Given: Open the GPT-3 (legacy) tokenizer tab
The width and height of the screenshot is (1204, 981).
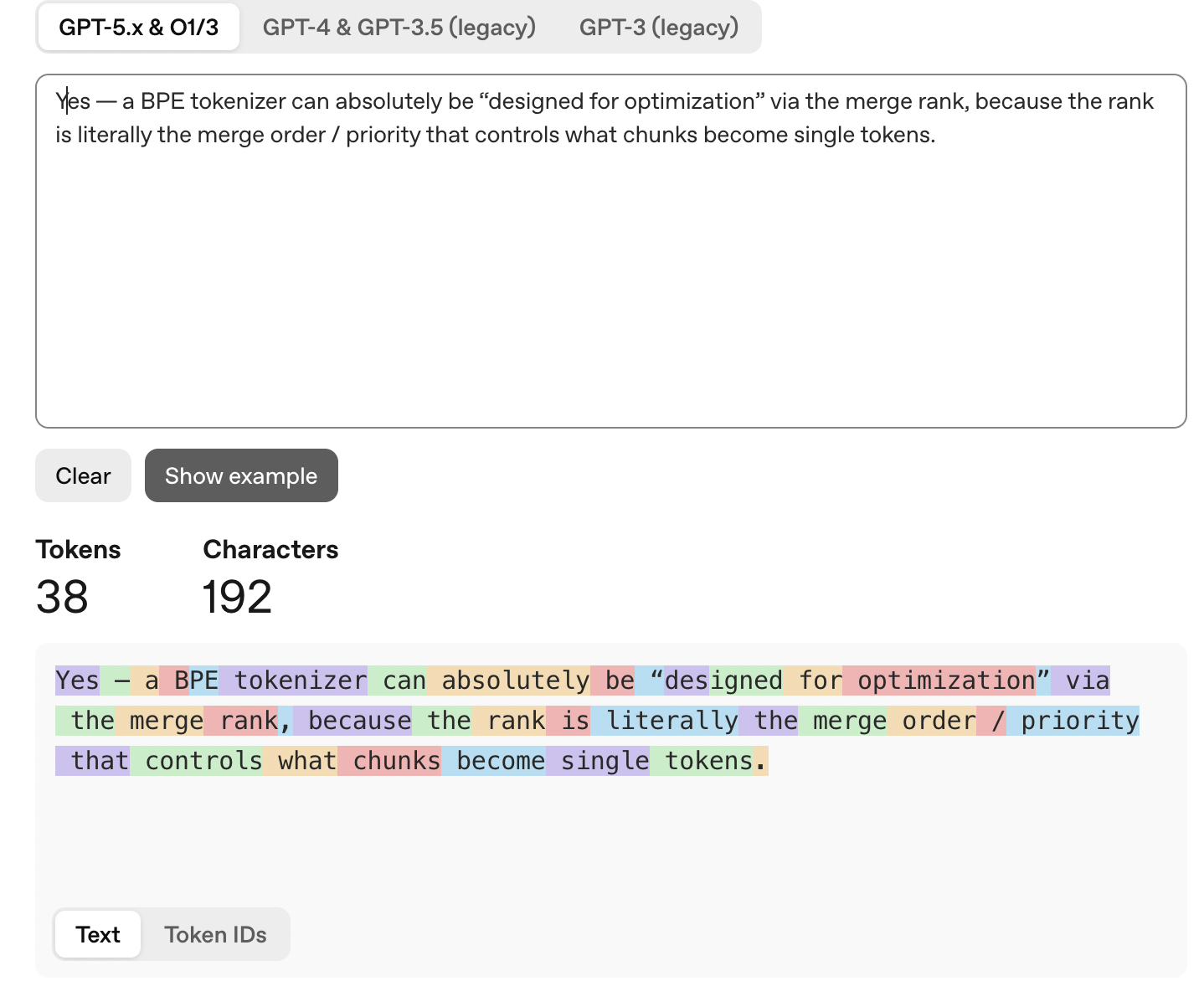Looking at the screenshot, I should (x=659, y=28).
